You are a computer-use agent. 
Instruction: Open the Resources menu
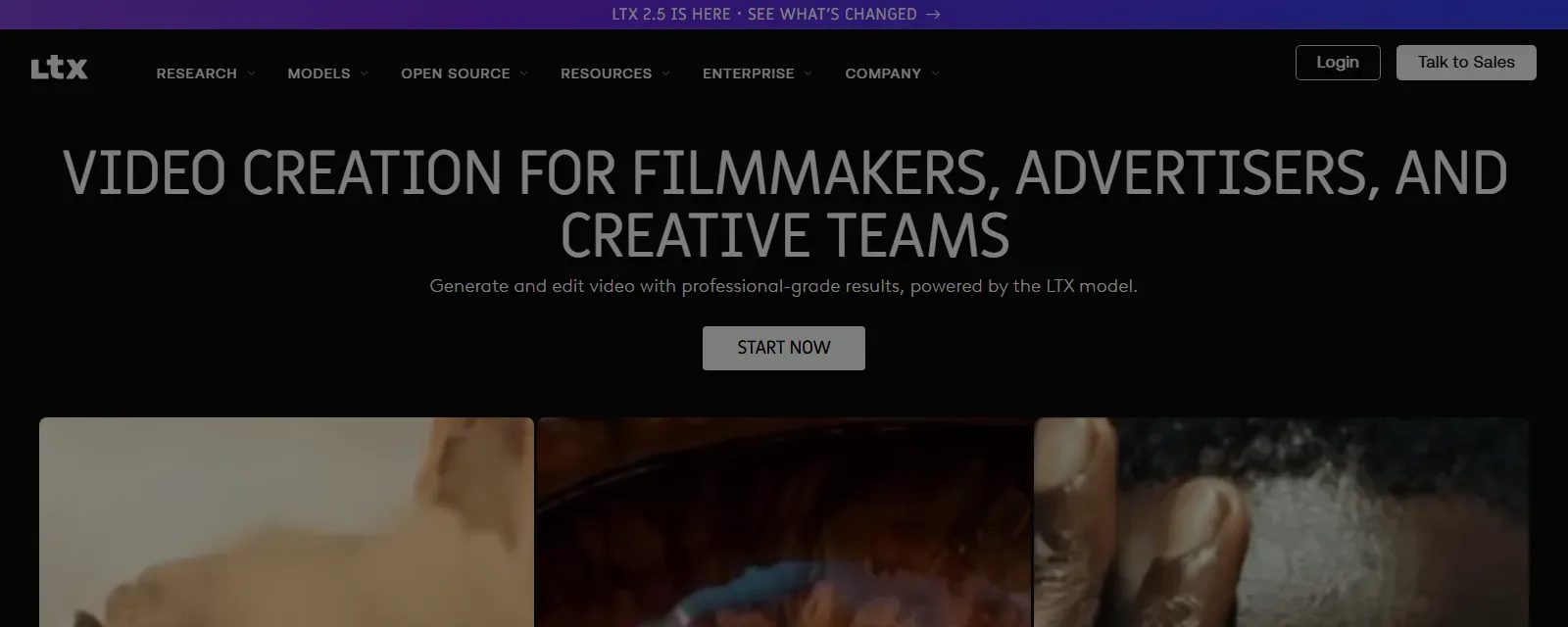(606, 73)
